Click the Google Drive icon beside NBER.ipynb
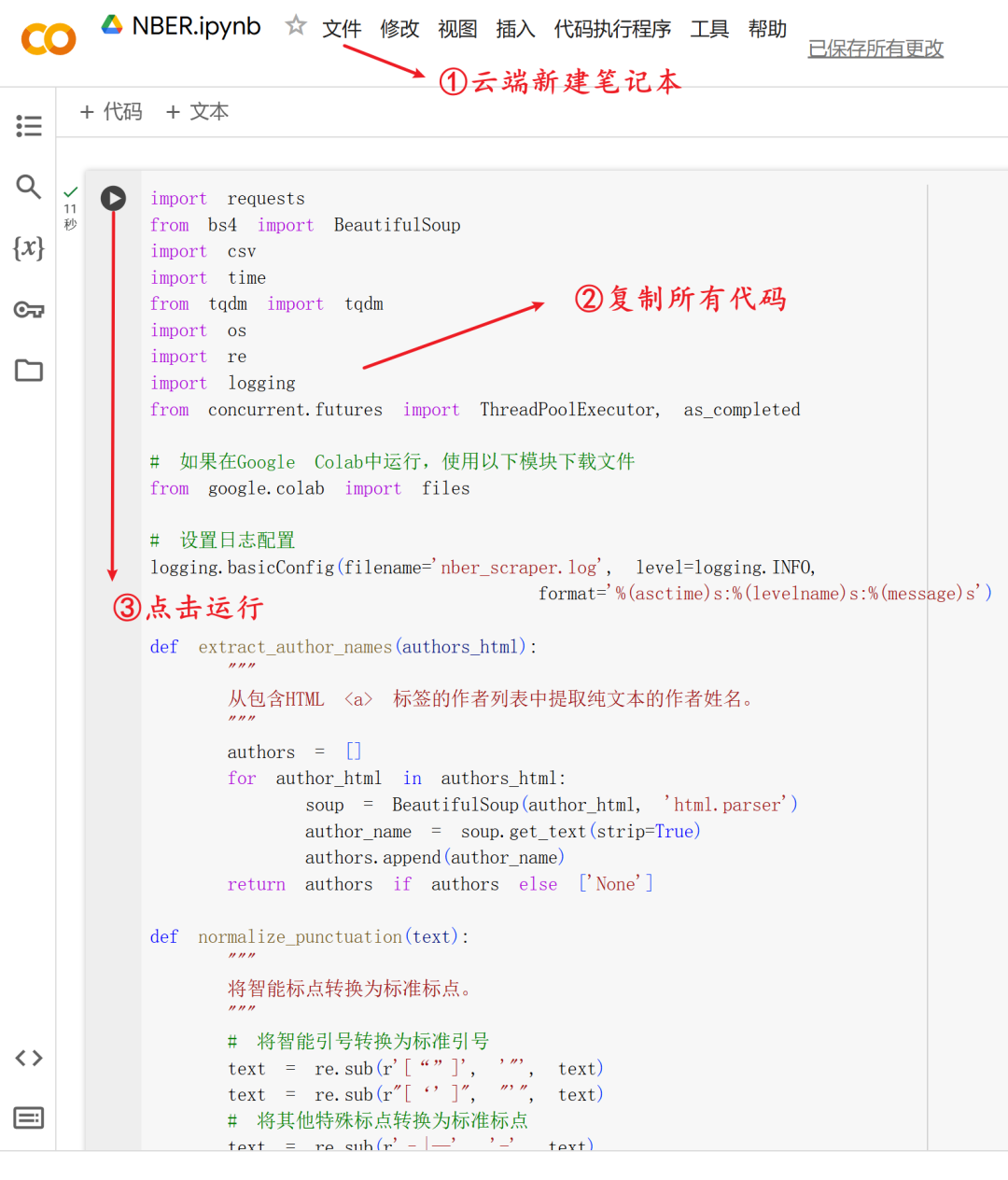 coord(112,25)
